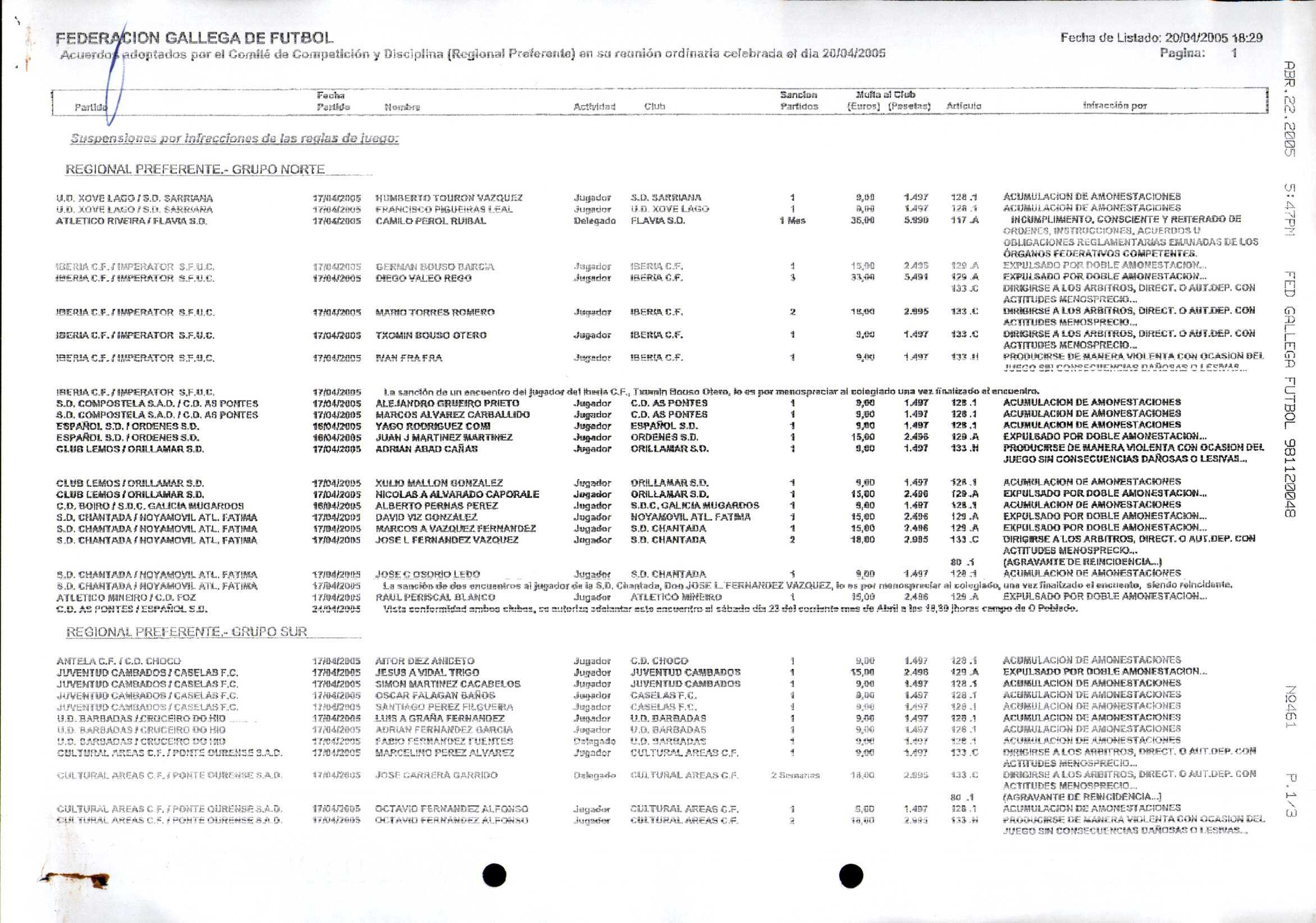Click the FEDERACION GALLEGA DE FUTBOL title
1316x923 pixels.
[x=194, y=38]
